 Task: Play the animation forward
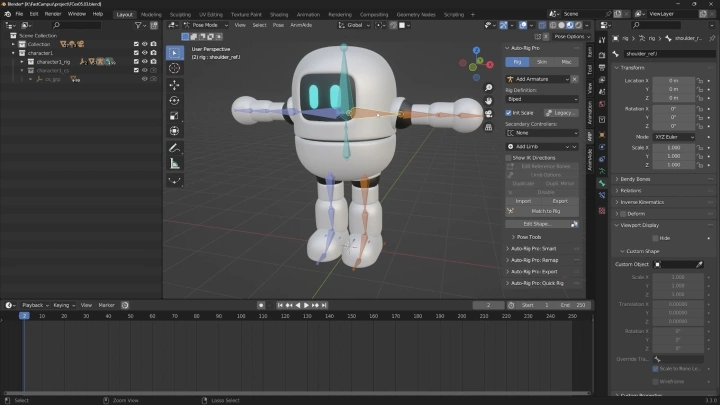point(306,305)
